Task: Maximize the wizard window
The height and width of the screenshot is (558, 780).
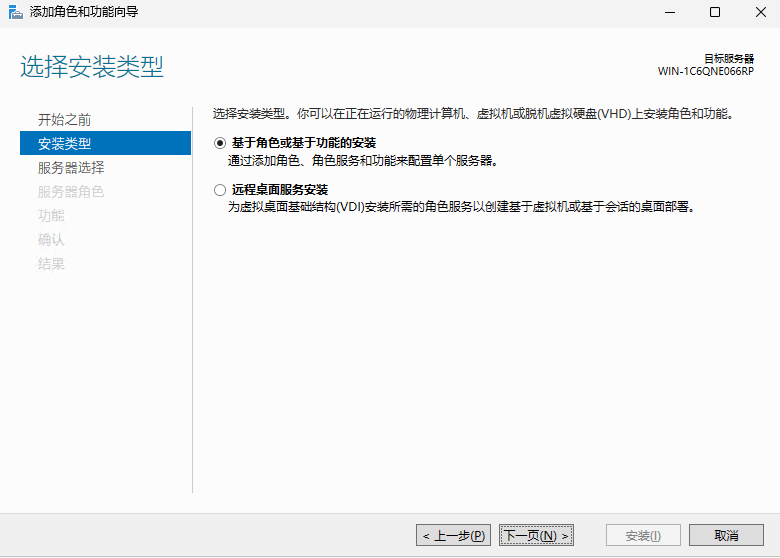Action: pyautogui.click(x=714, y=13)
